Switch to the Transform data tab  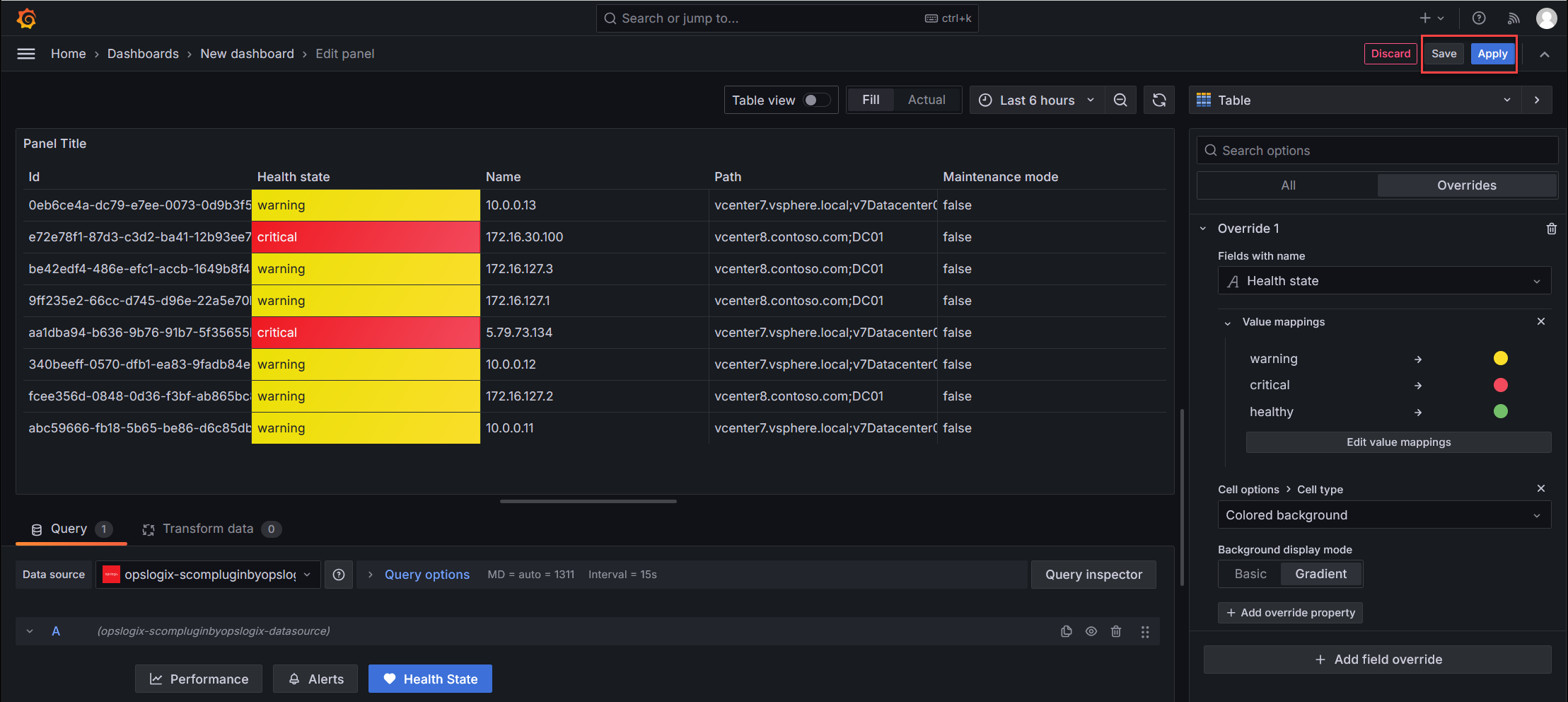click(x=208, y=529)
